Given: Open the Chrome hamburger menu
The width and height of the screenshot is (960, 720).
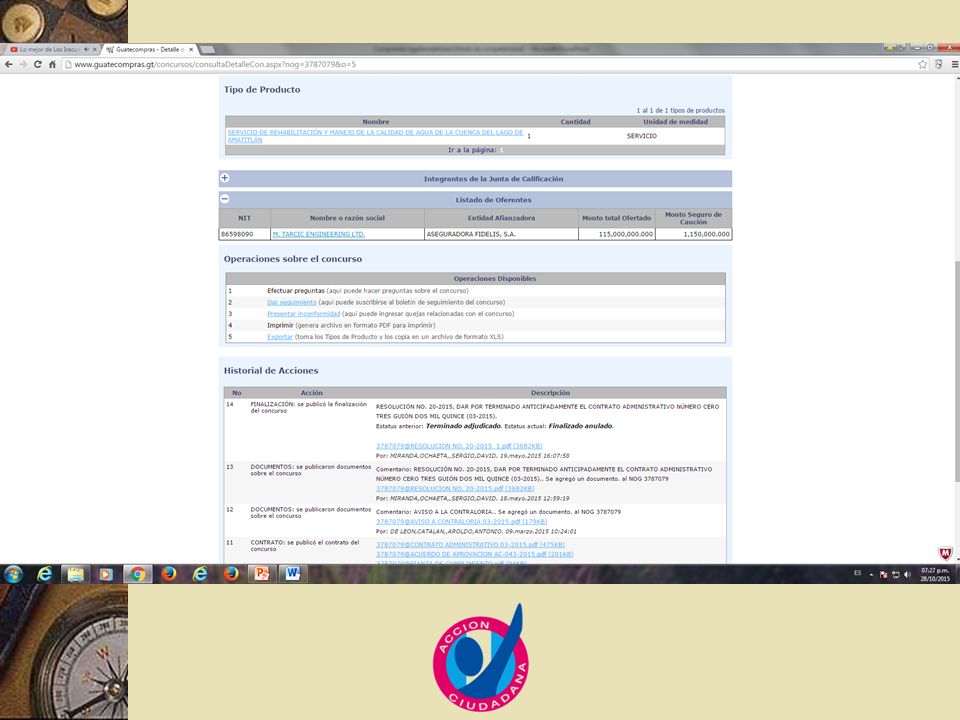Looking at the screenshot, I should [954, 64].
